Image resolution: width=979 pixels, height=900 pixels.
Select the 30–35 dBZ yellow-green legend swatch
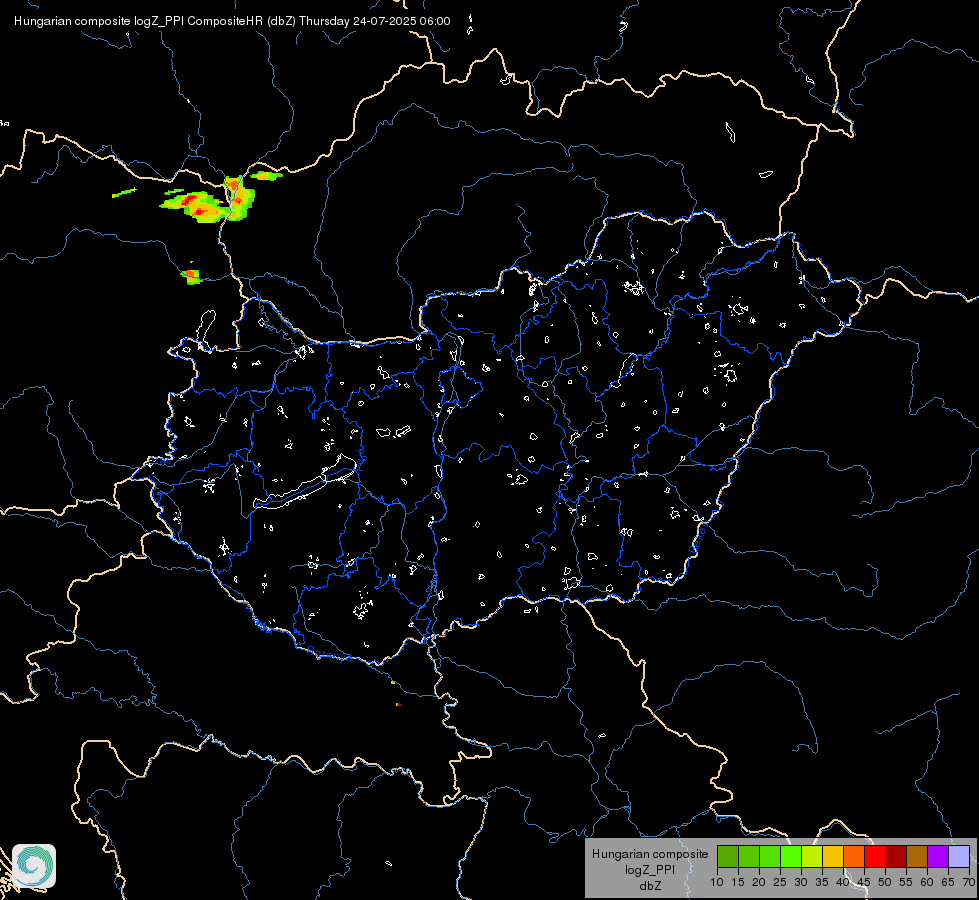812,856
